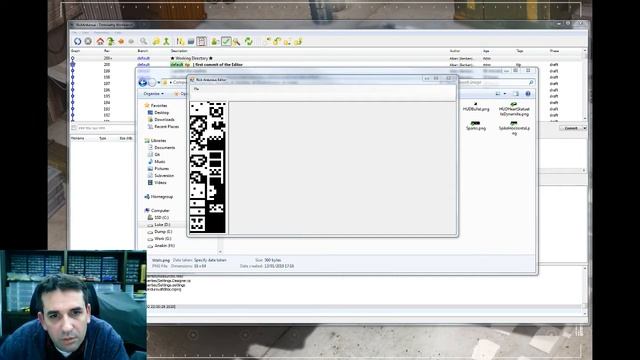Select the Working Directory row in revision list

[327, 58]
